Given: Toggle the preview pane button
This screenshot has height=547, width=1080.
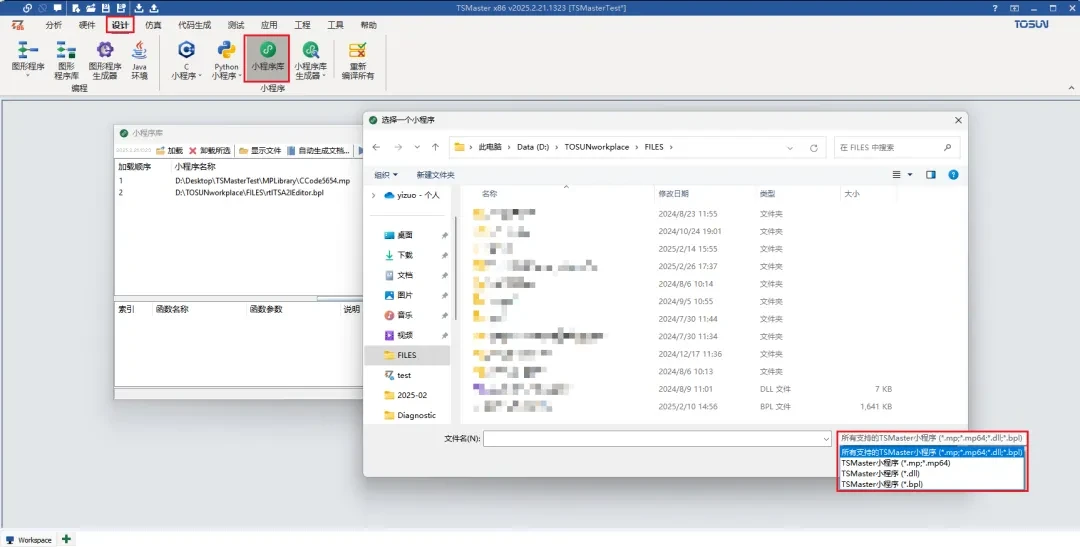Looking at the screenshot, I should [x=930, y=174].
